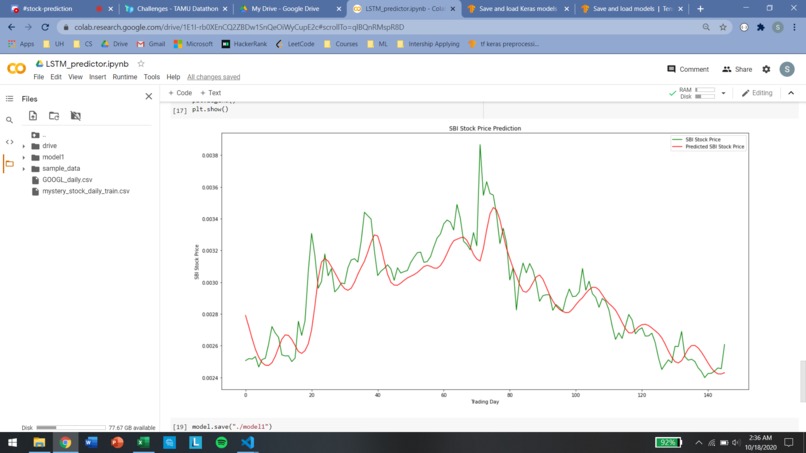Open the View menu
The height and width of the screenshot is (453, 806).
[75, 77]
